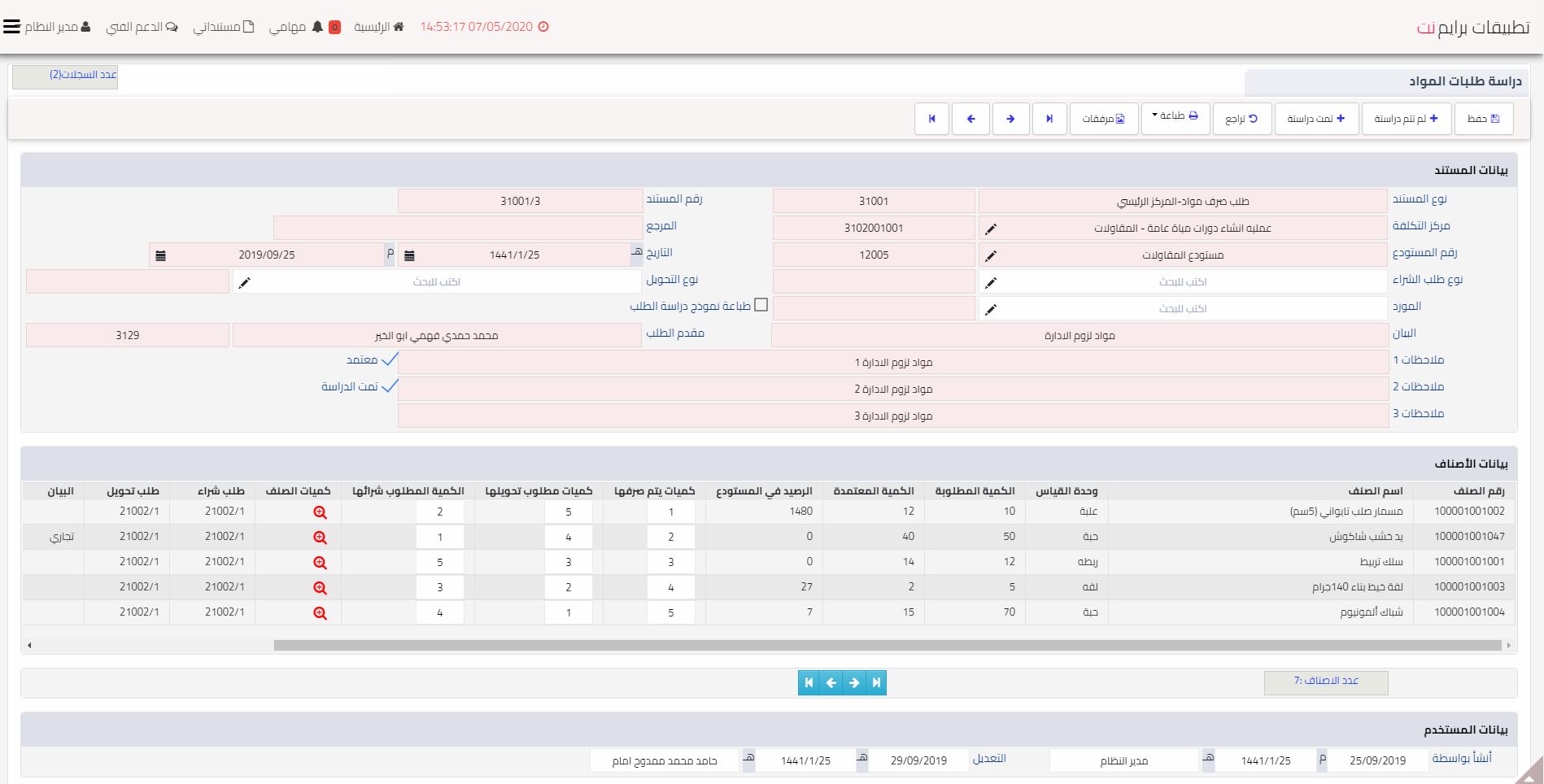Tick the طباعة نموذج دراسة الطلب checkbox

[x=761, y=306]
